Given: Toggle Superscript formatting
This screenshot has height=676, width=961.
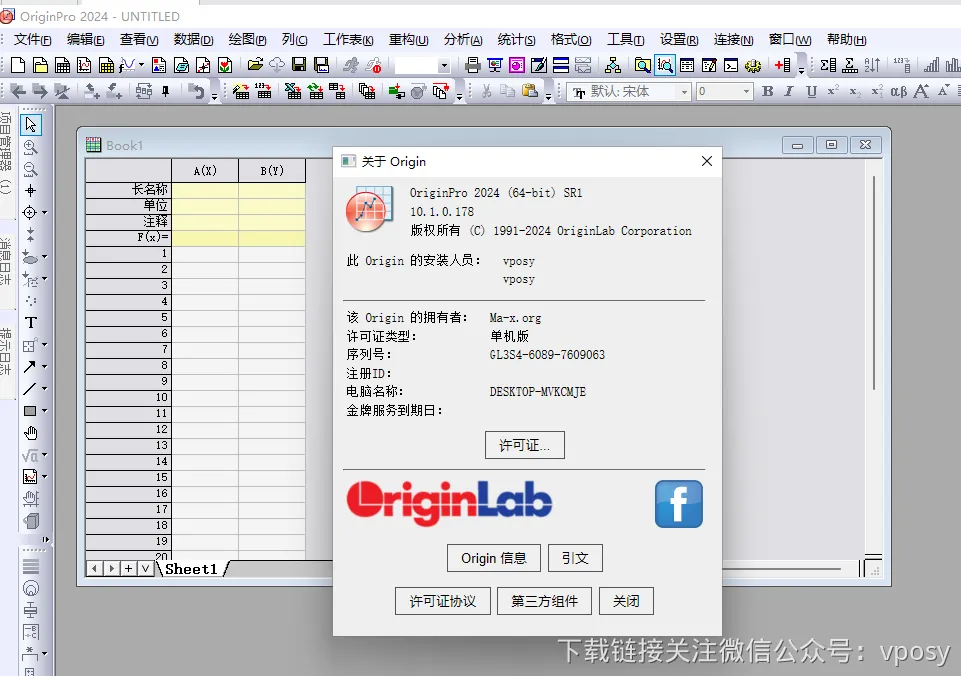Looking at the screenshot, I should pos(833,92).
